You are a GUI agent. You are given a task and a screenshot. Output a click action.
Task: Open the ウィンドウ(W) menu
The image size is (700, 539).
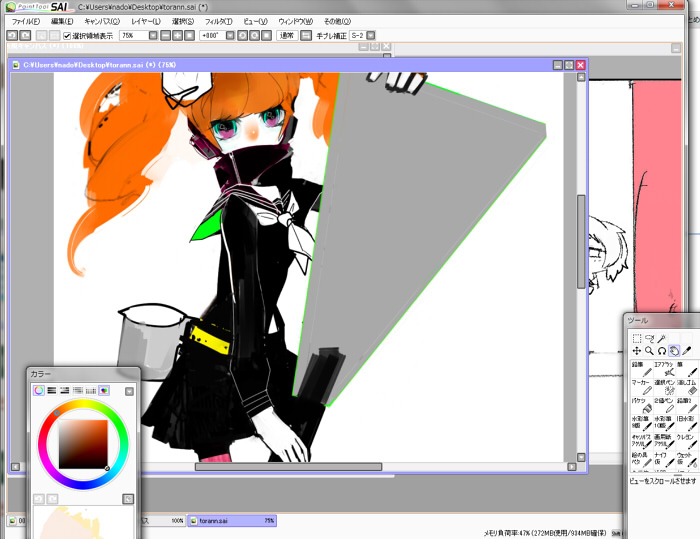coord(296,21)
